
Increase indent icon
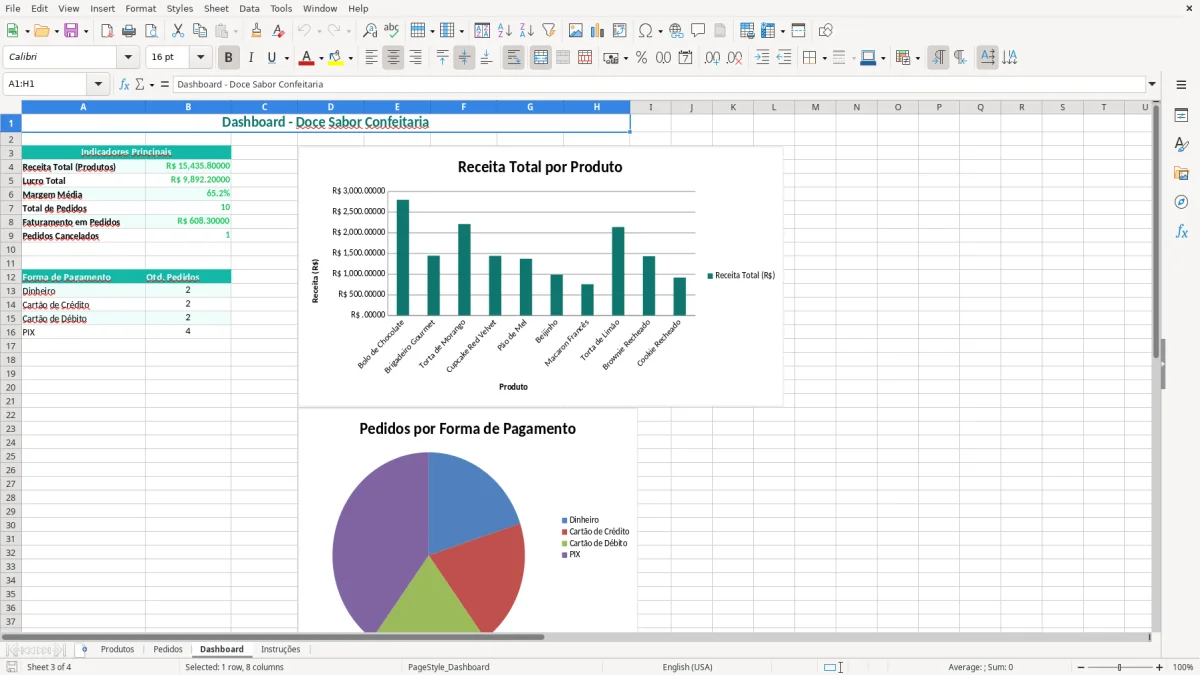762,58
